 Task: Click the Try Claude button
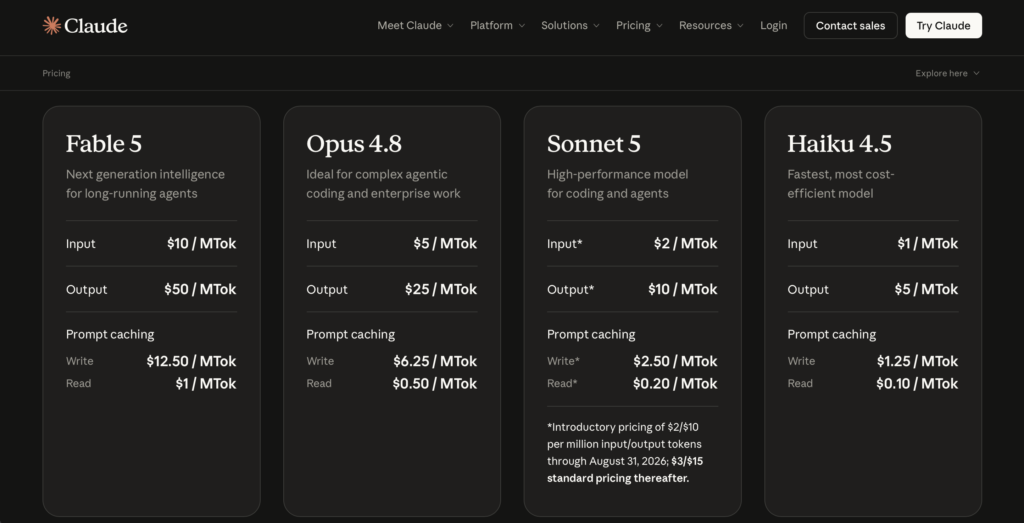click(x=943, y=25)
